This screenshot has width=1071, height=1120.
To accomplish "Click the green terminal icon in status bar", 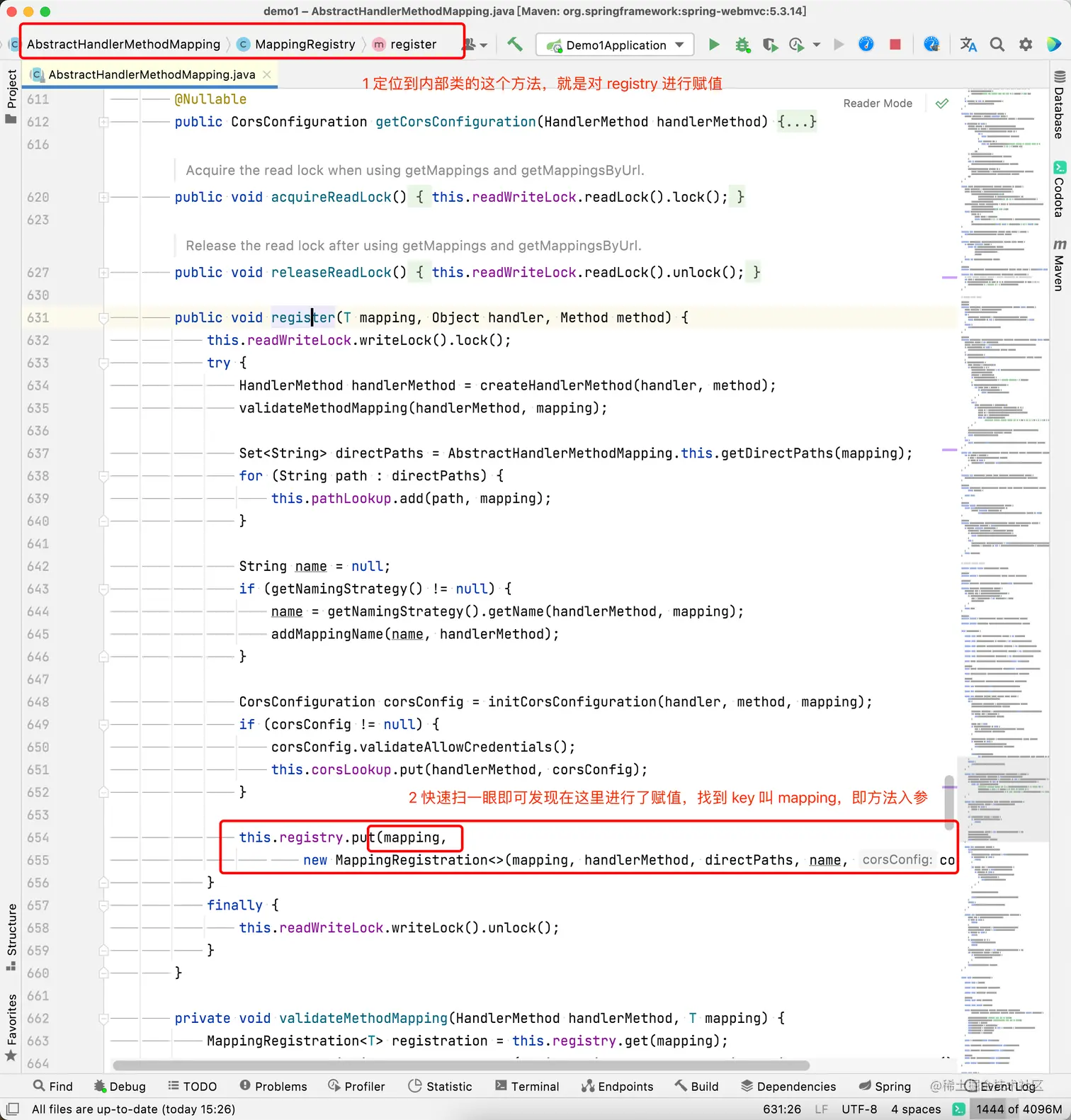I will (x=958, y=1109).
